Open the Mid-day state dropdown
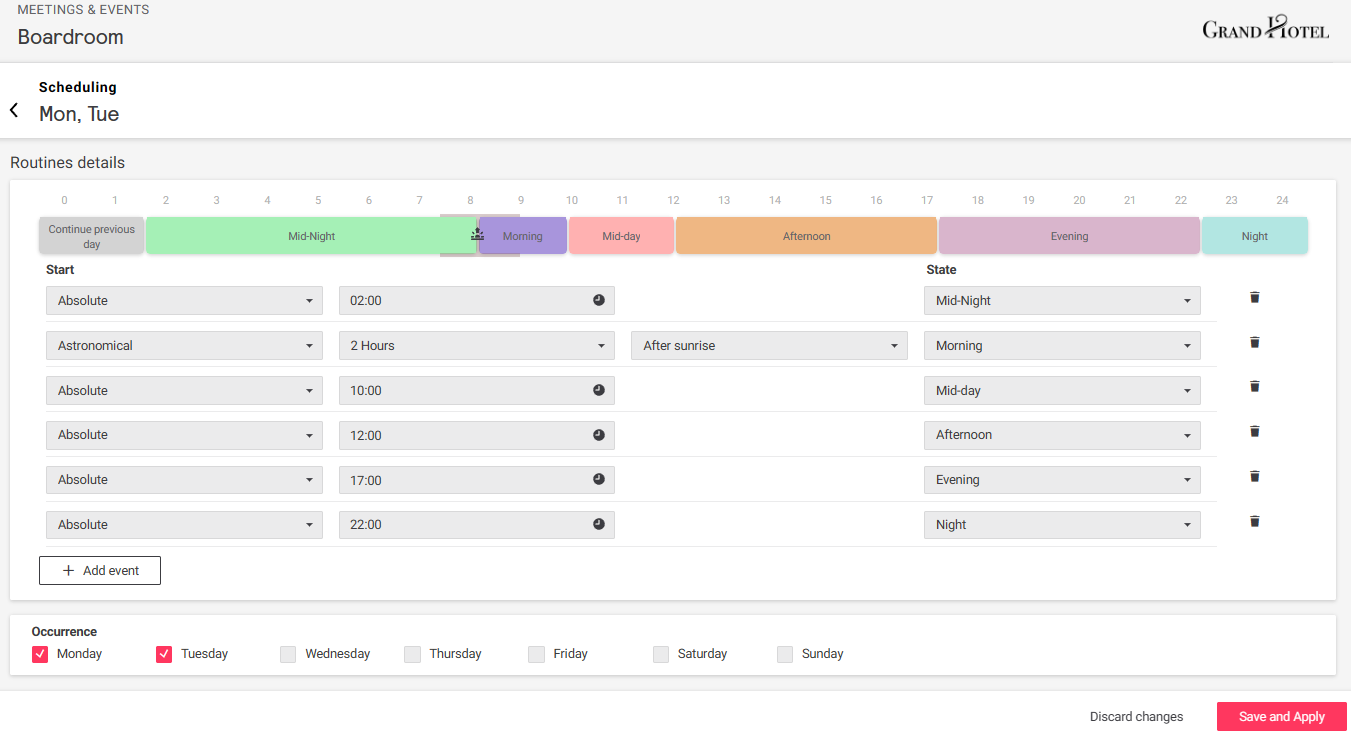The image size is (1351, 736). pos(1062,390)
